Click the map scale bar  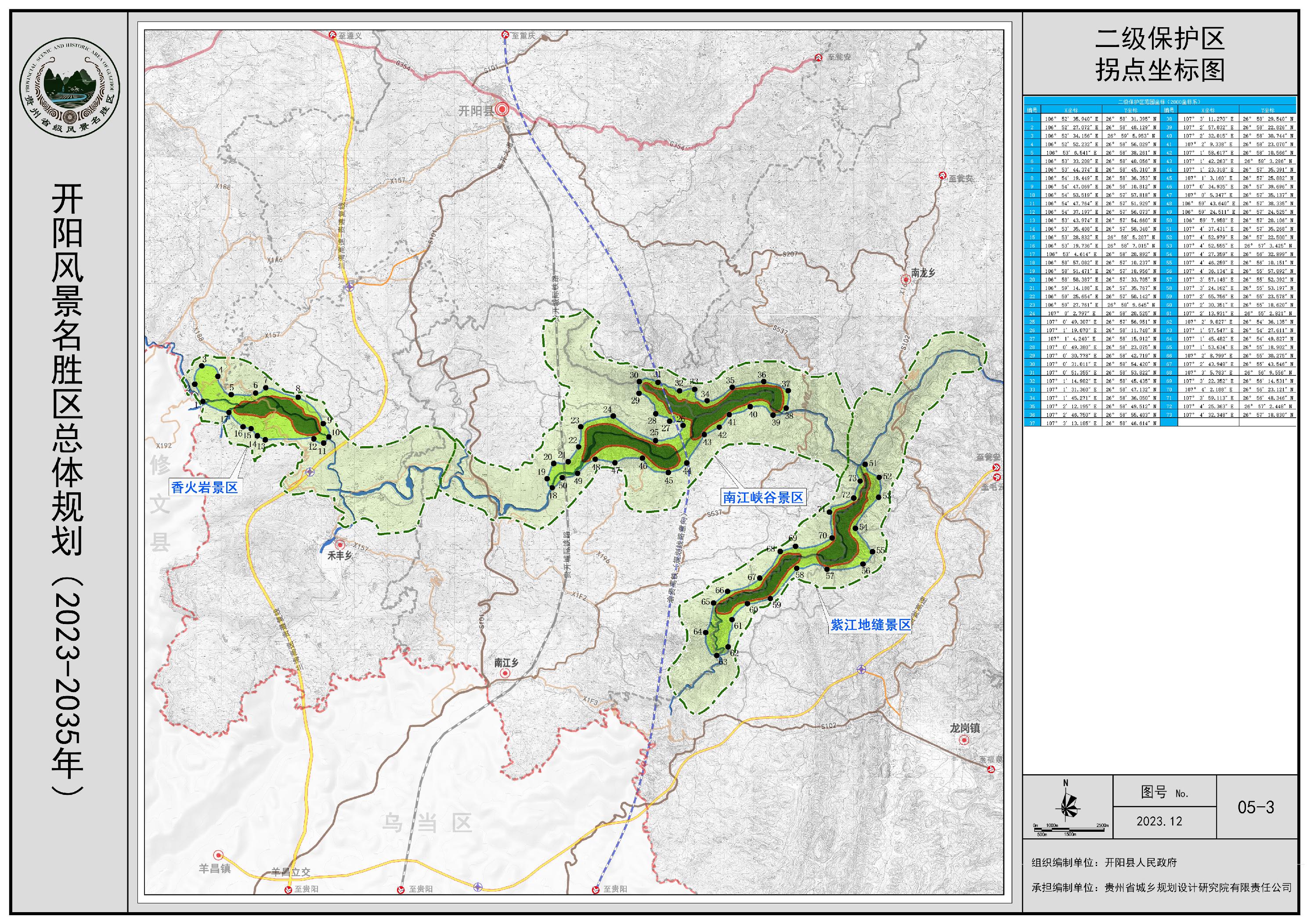tap(1070, 830)
